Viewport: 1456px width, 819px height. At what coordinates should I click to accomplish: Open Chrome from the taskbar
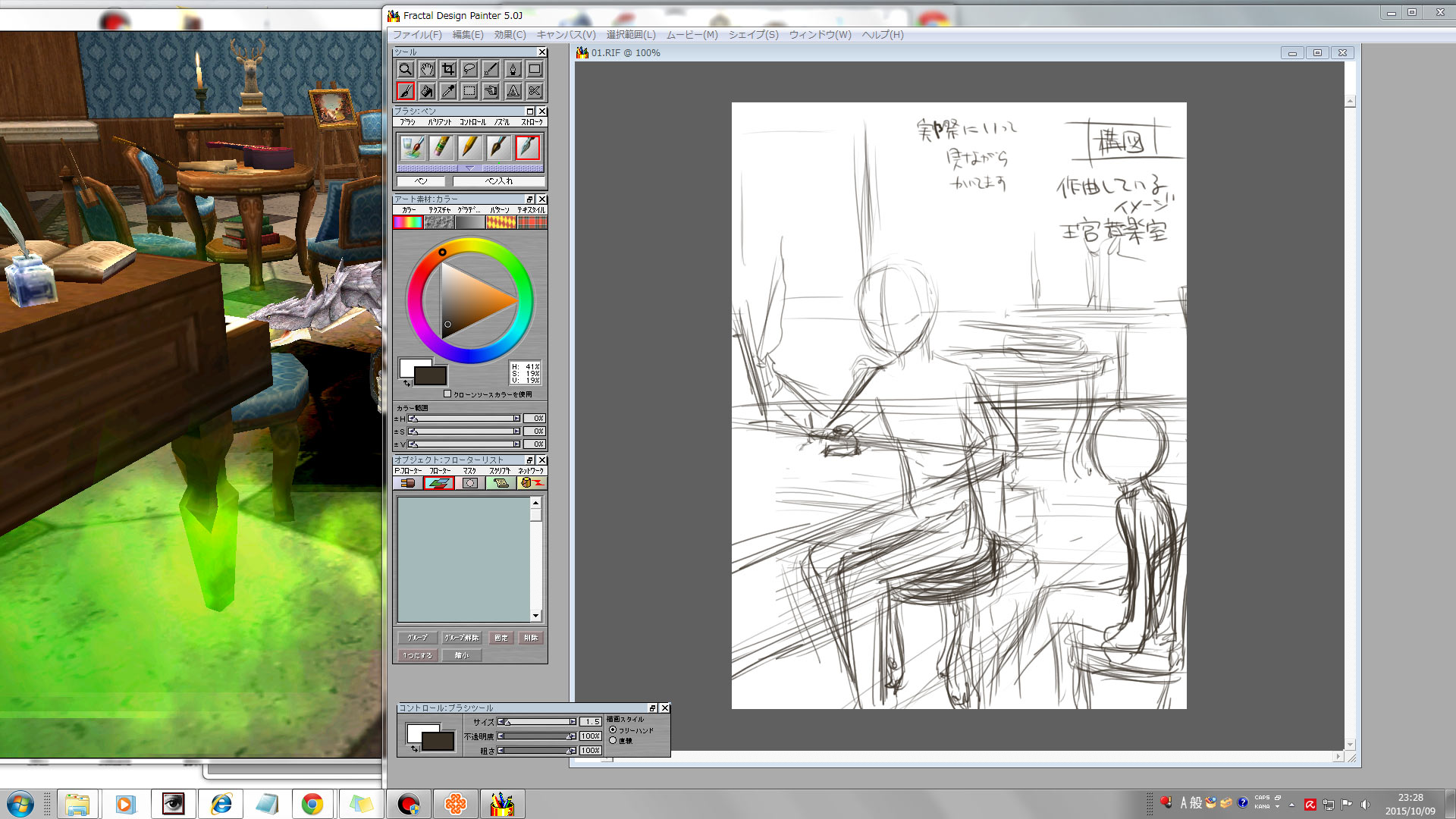click(x=312, y=804)
